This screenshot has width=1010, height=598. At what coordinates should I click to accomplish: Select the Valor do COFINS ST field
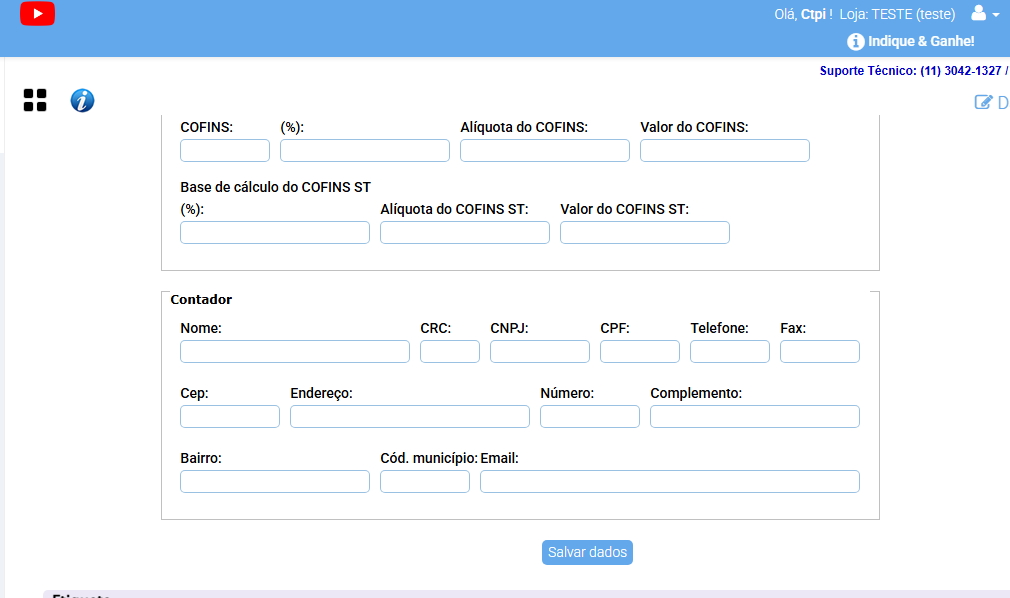coord(644,232)
